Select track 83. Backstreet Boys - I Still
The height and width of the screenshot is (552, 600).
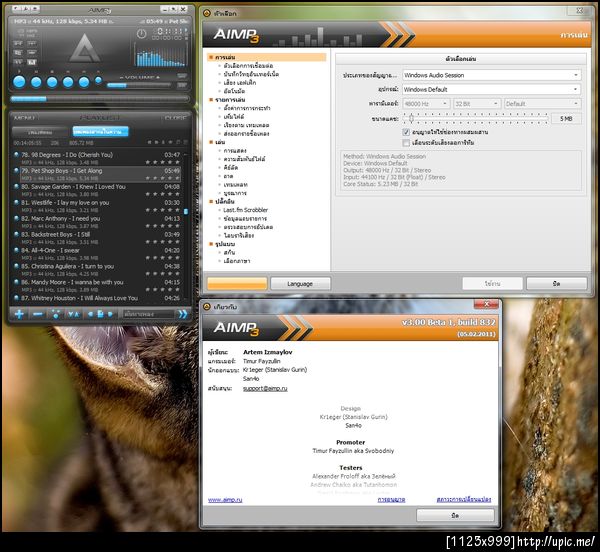click(x=100, y=238)
